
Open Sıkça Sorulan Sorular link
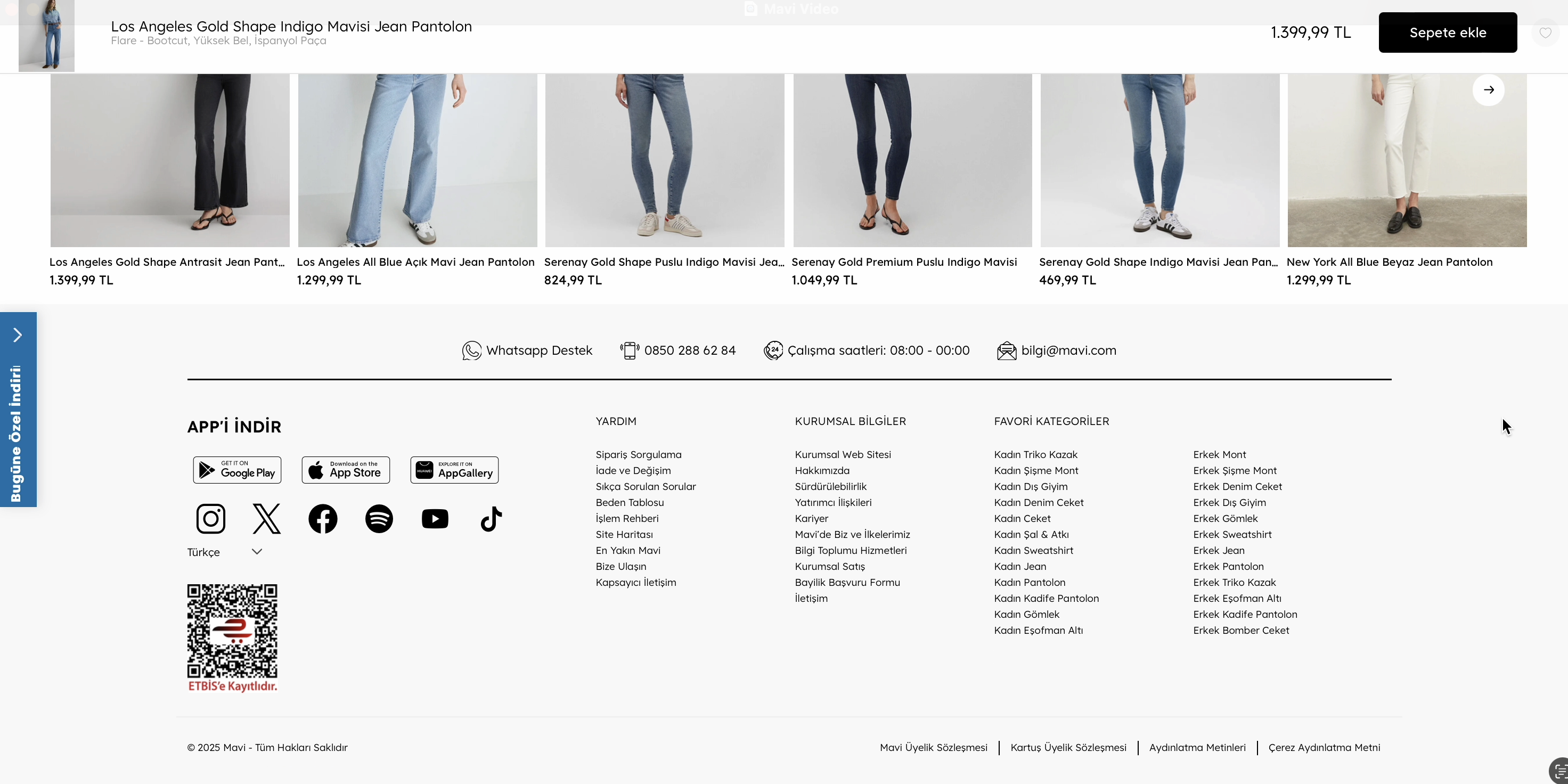tap(646, 486)
